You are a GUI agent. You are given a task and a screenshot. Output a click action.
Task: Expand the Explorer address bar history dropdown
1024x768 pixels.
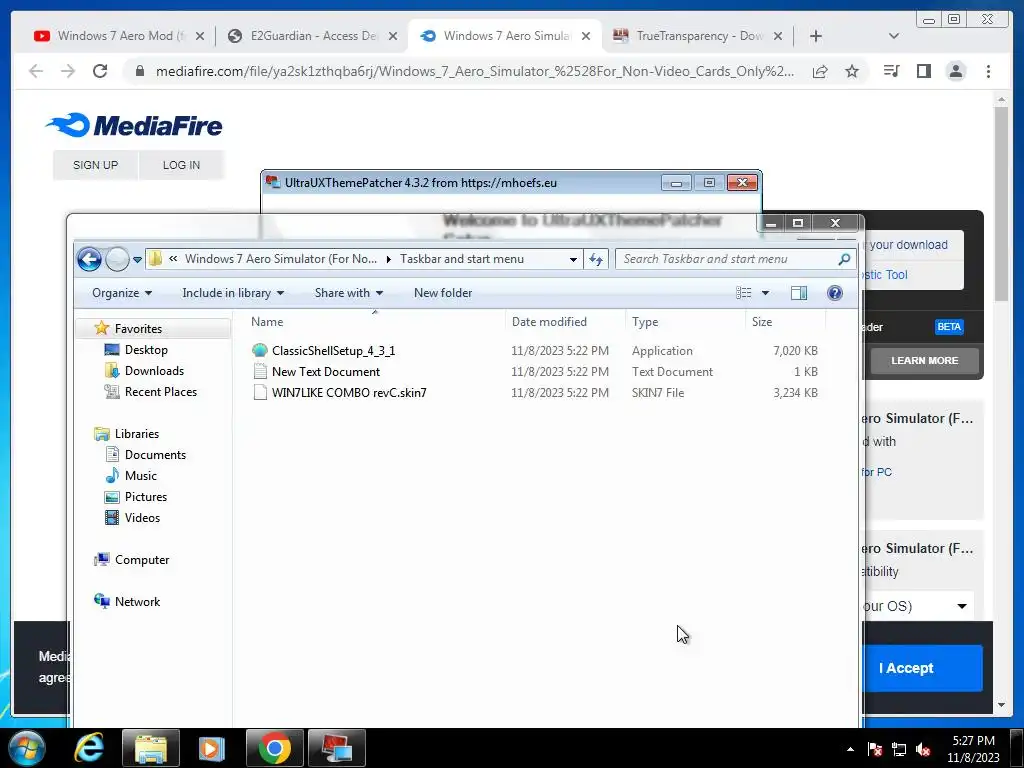(x=573, y=259)
